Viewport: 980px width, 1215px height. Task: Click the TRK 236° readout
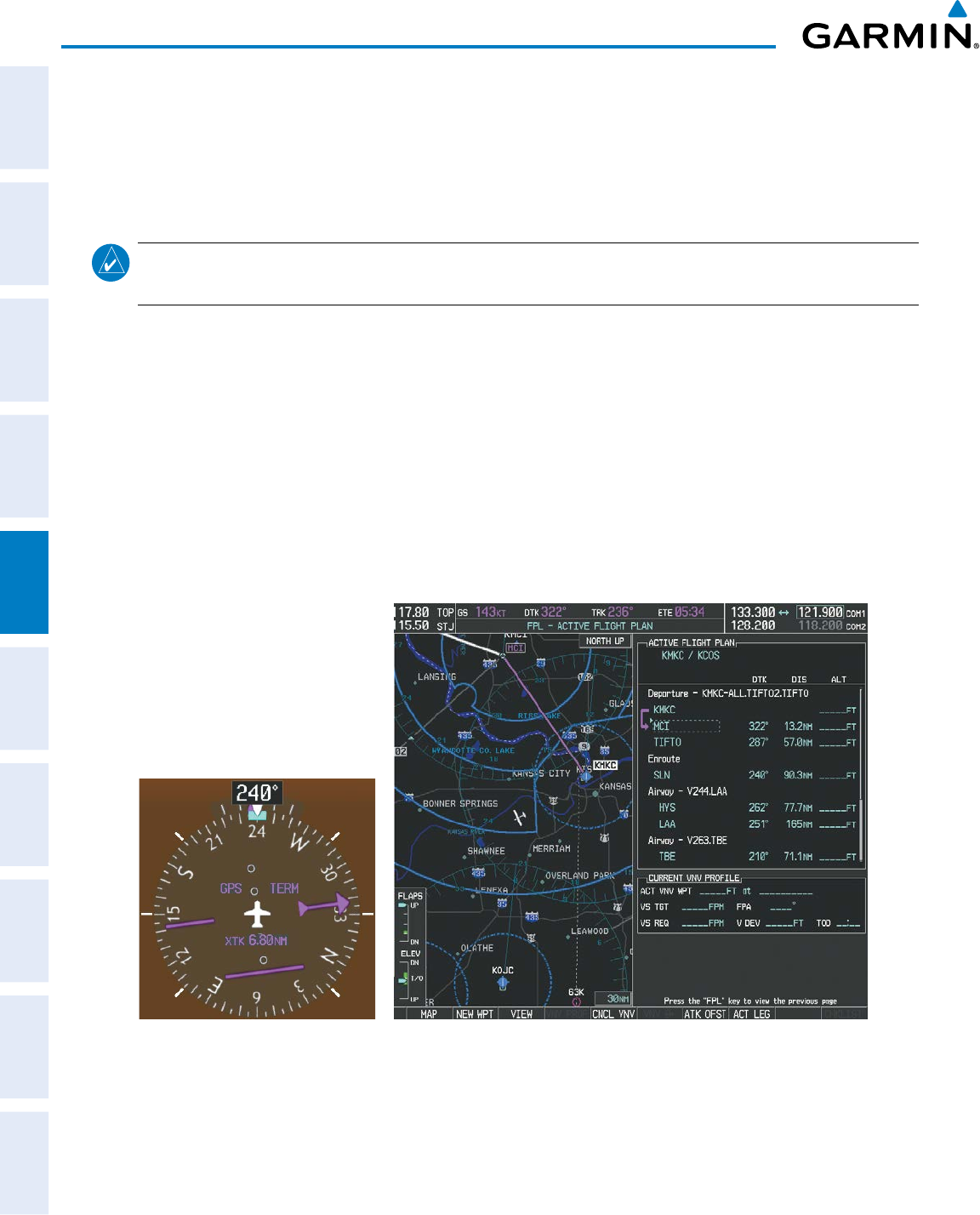tap(612, 612)
